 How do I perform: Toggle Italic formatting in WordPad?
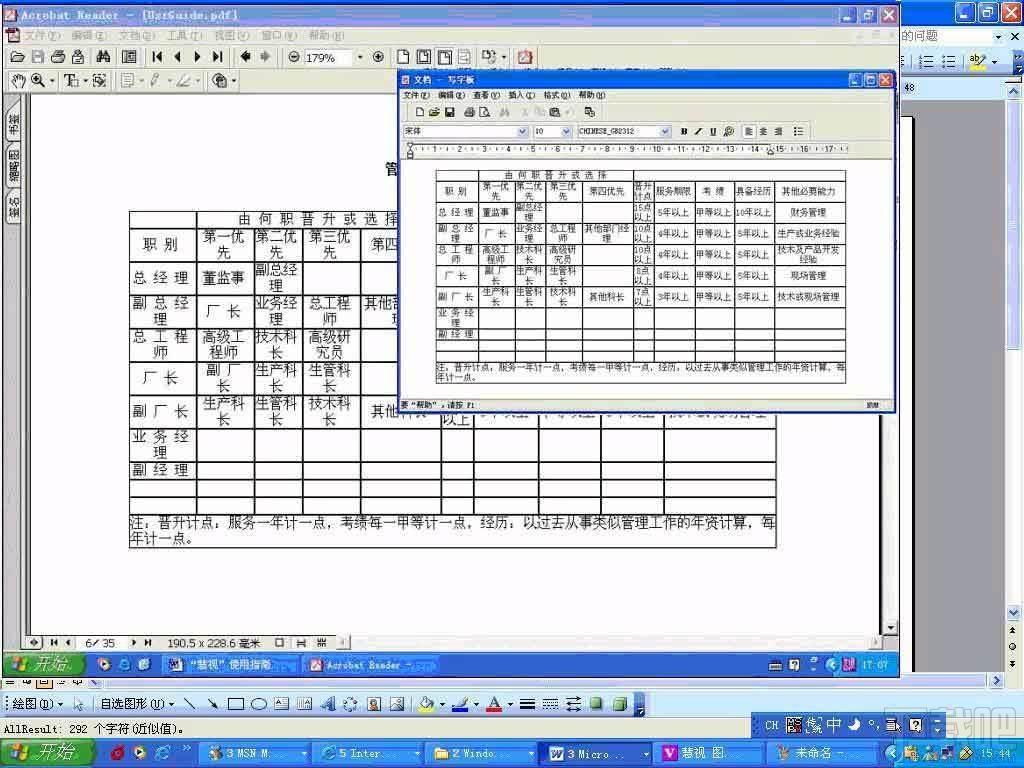click(x=698, y=131)
